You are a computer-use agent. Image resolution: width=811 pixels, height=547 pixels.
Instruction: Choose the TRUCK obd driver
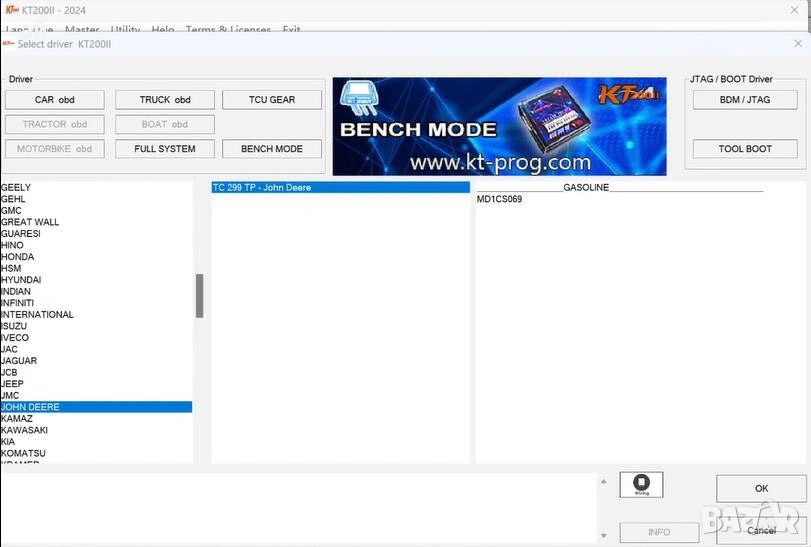pos(165,100)
